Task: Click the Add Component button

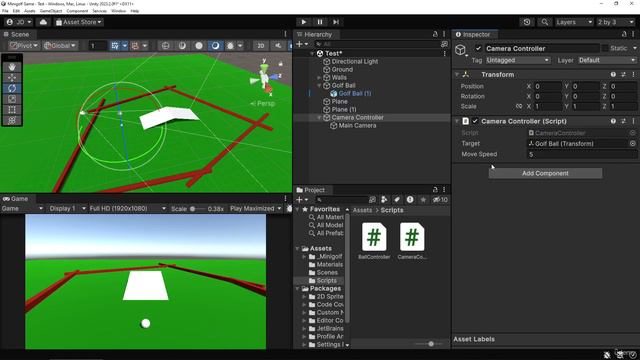Action: [x=545, y=173]
